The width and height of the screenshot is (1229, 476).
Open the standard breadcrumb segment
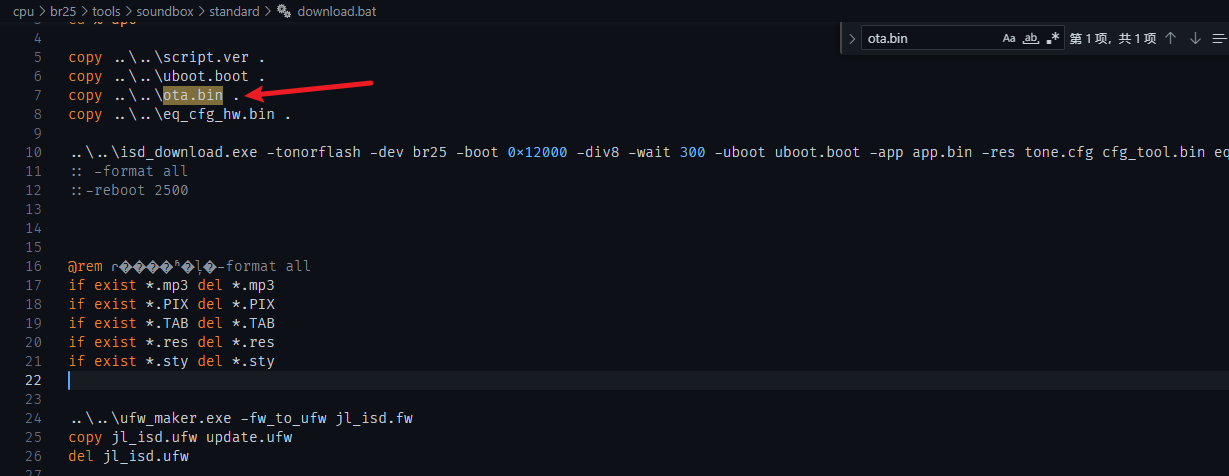[x=233, y=11]
